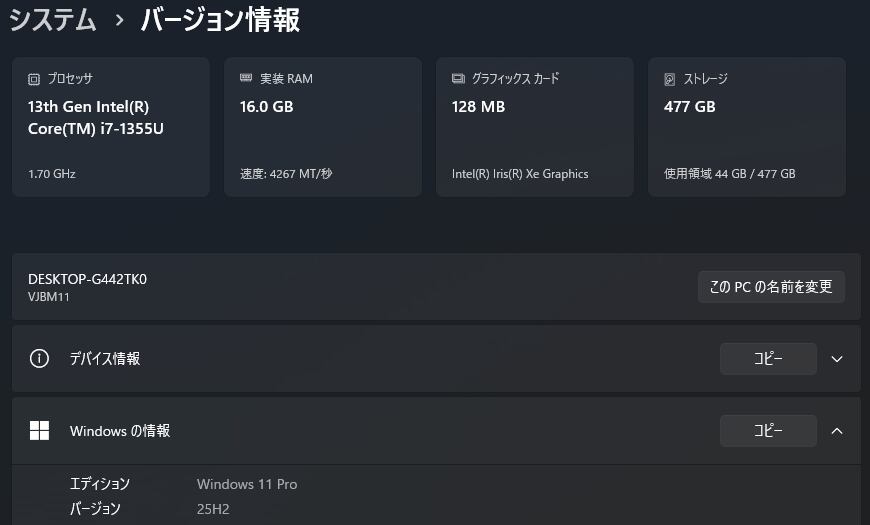Viewport: 870px width, 525px height.
Task: Select the Intel(R) Iris(R) Xe Graphics text
Action: [x=520, y=174]
